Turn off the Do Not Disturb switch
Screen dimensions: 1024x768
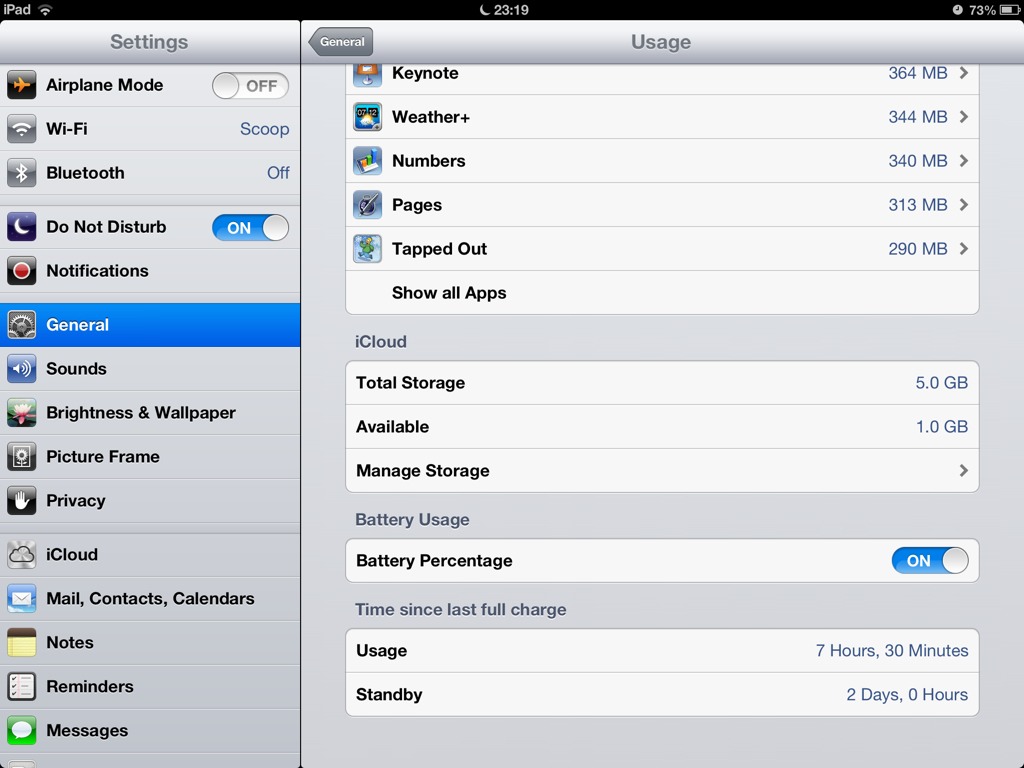(250, 227)
